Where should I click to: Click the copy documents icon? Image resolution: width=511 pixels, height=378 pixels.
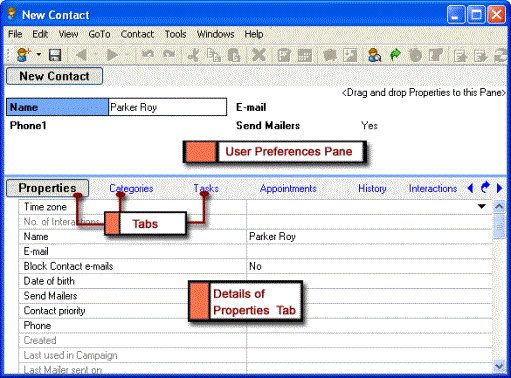pyautogui.click(x=214, y=55)
